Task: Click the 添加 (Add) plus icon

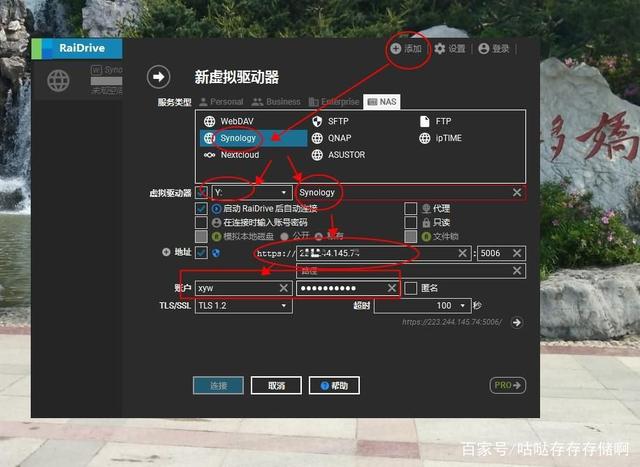Action: pos(396,49)
